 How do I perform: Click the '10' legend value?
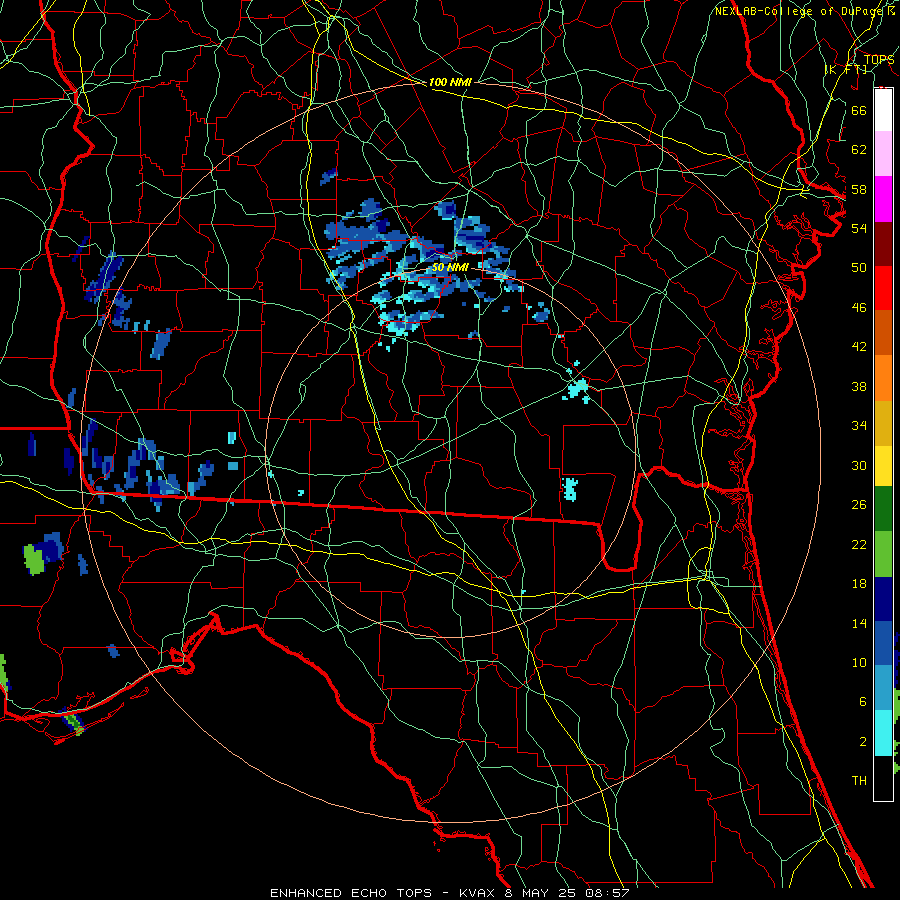coord(859,662)
